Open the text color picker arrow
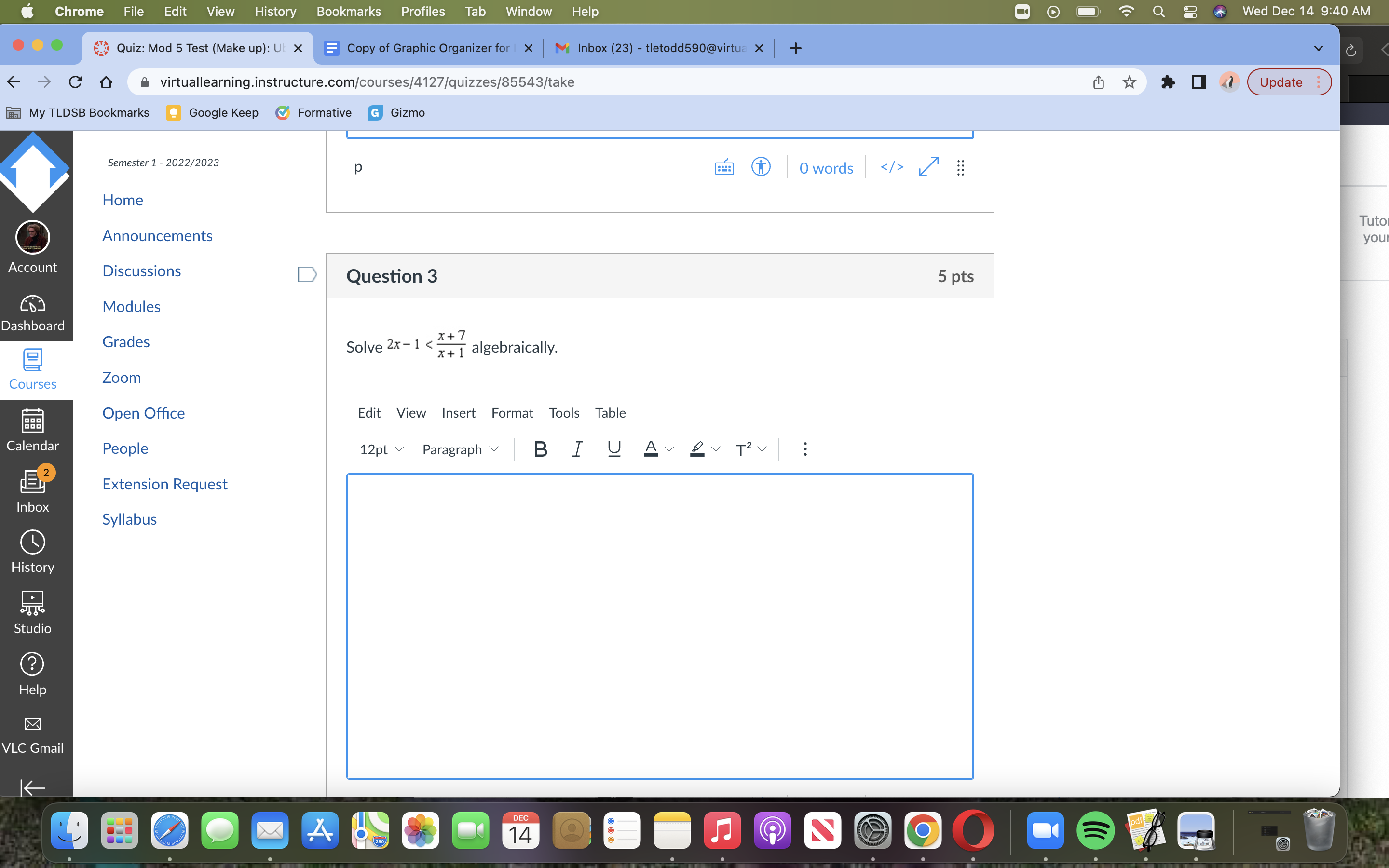Viewport: 1389px width, 868px height. (x=669, y=449)
